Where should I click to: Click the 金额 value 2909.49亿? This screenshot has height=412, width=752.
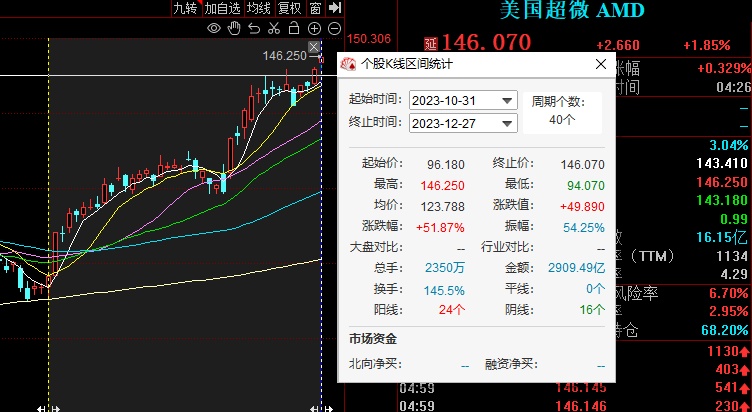click(576, 268)
